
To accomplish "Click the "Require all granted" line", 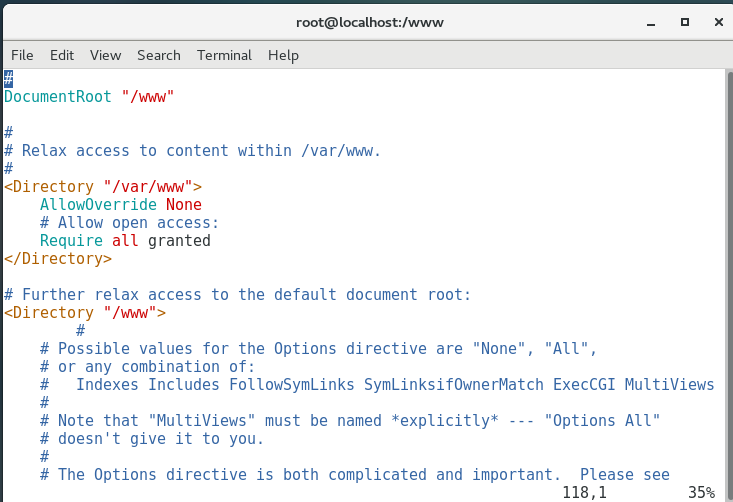I will point(125,241).
